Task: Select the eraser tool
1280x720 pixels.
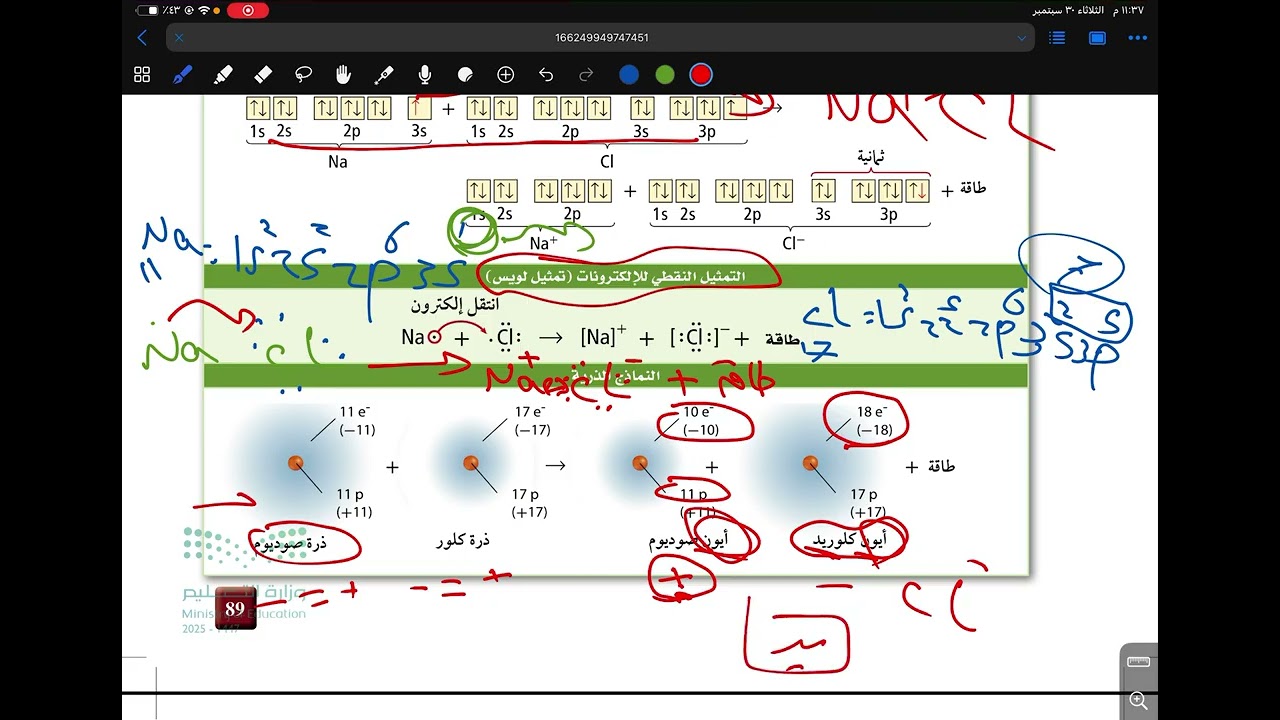Action: click(263, 75)
